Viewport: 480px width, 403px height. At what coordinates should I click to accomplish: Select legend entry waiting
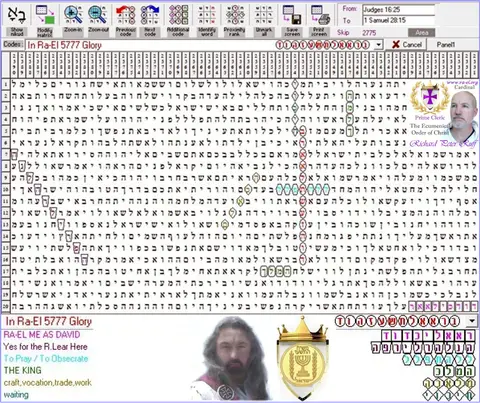pos(16,395)
